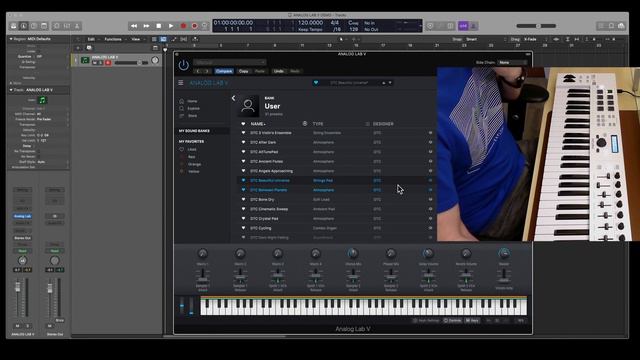Go to previous preset with up arrow
The height and width of the screenshot is (360, 640).
tap(384, 82)
